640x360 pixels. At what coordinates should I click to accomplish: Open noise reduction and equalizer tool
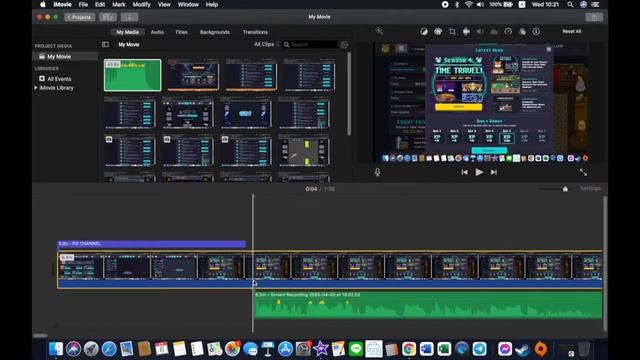coord(494,31)
